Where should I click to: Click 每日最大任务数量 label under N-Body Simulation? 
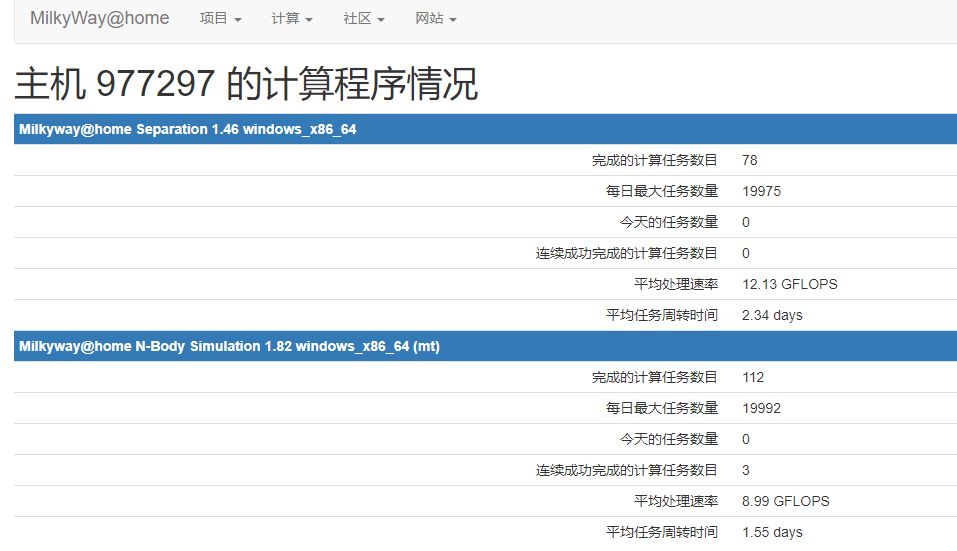[x=662, y=409]
